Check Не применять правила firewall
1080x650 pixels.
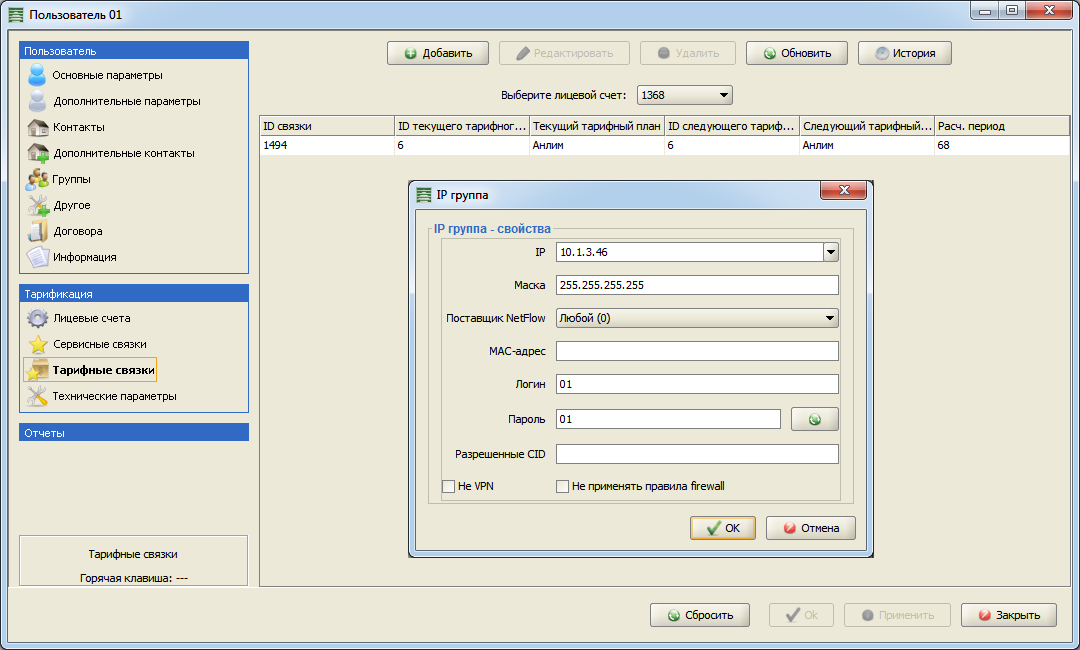[563, 487]
